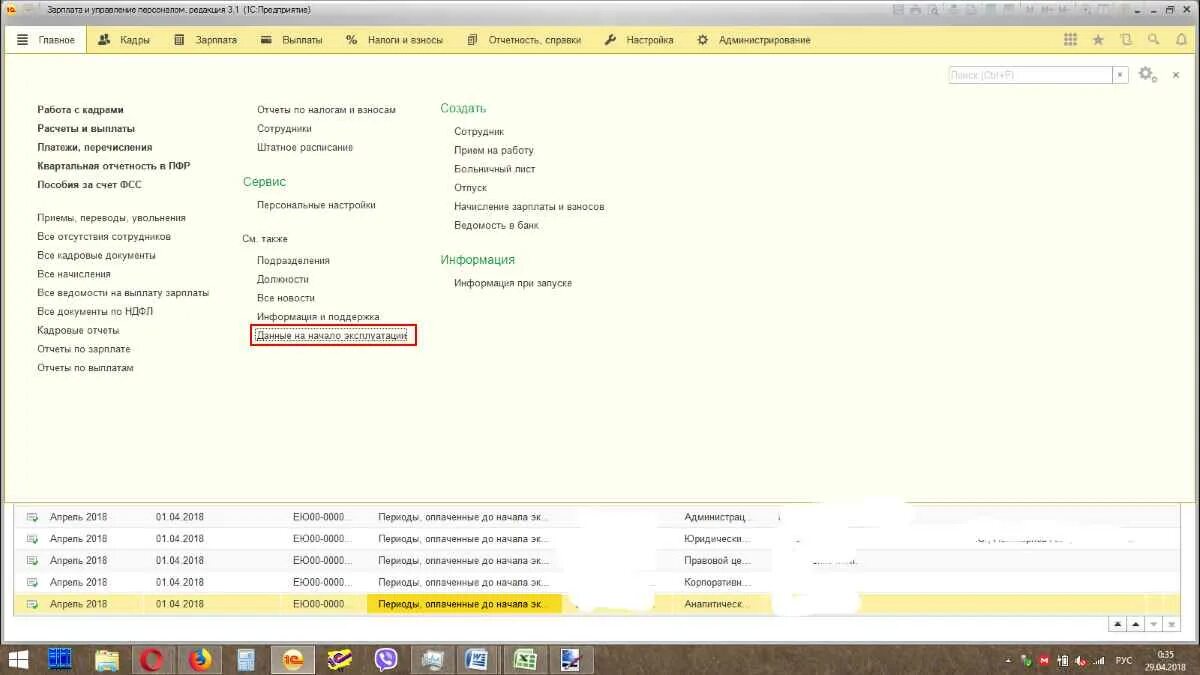This screenshot has height=675, width=1200.
Task: Clear the search field with small x
Action: point(1120,75)
